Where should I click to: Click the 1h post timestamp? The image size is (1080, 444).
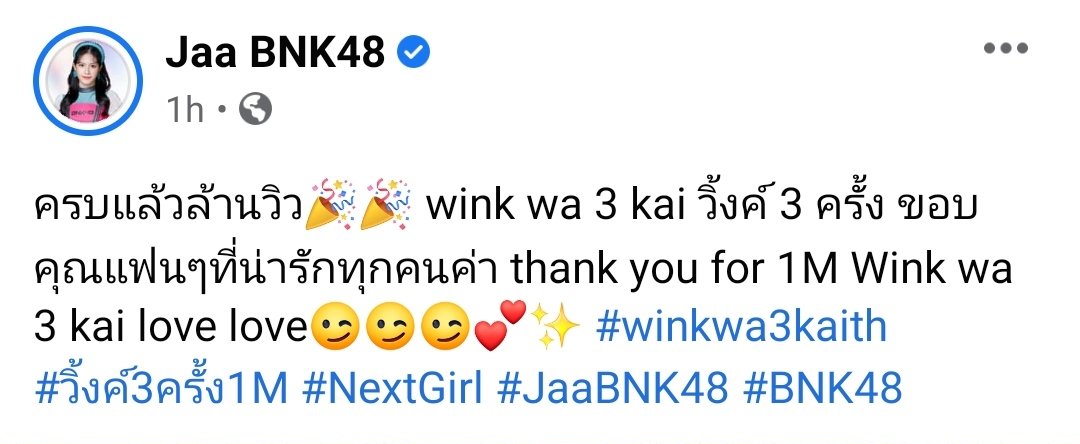(x=186, y=109)
